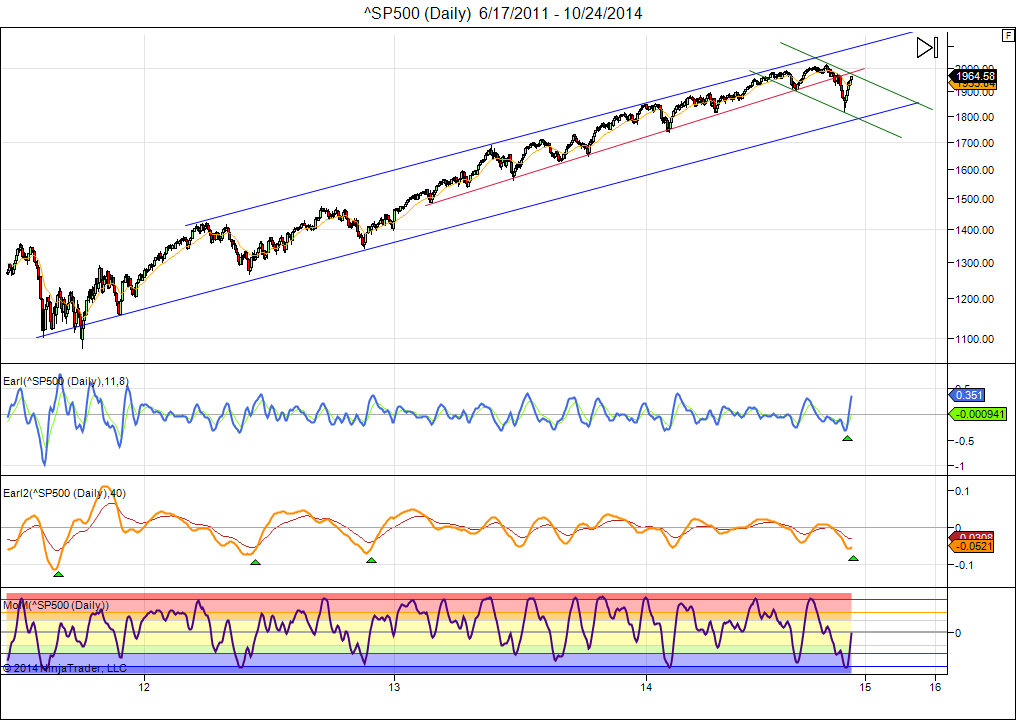Click the blue 0.351 value marker
This screenshot has height=720, width=1016.
[968, 396]
